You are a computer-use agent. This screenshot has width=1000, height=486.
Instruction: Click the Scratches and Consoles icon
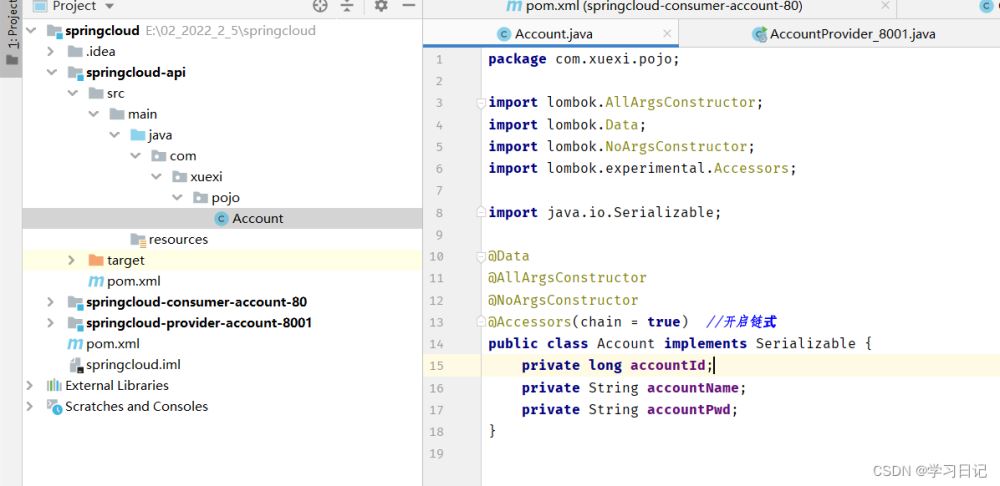click(54, 407)
